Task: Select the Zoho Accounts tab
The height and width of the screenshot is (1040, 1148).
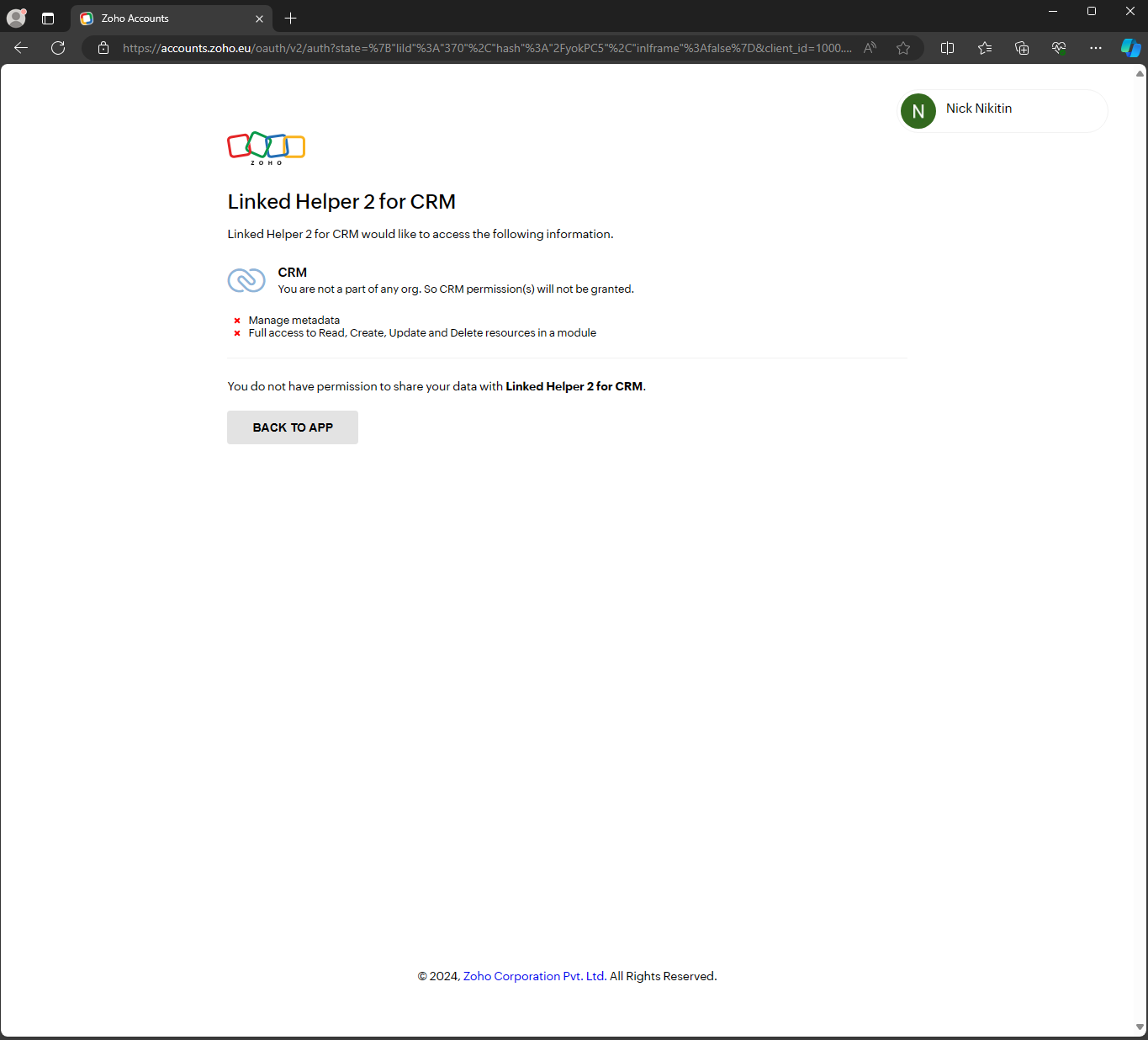Action: click(172, 19)
